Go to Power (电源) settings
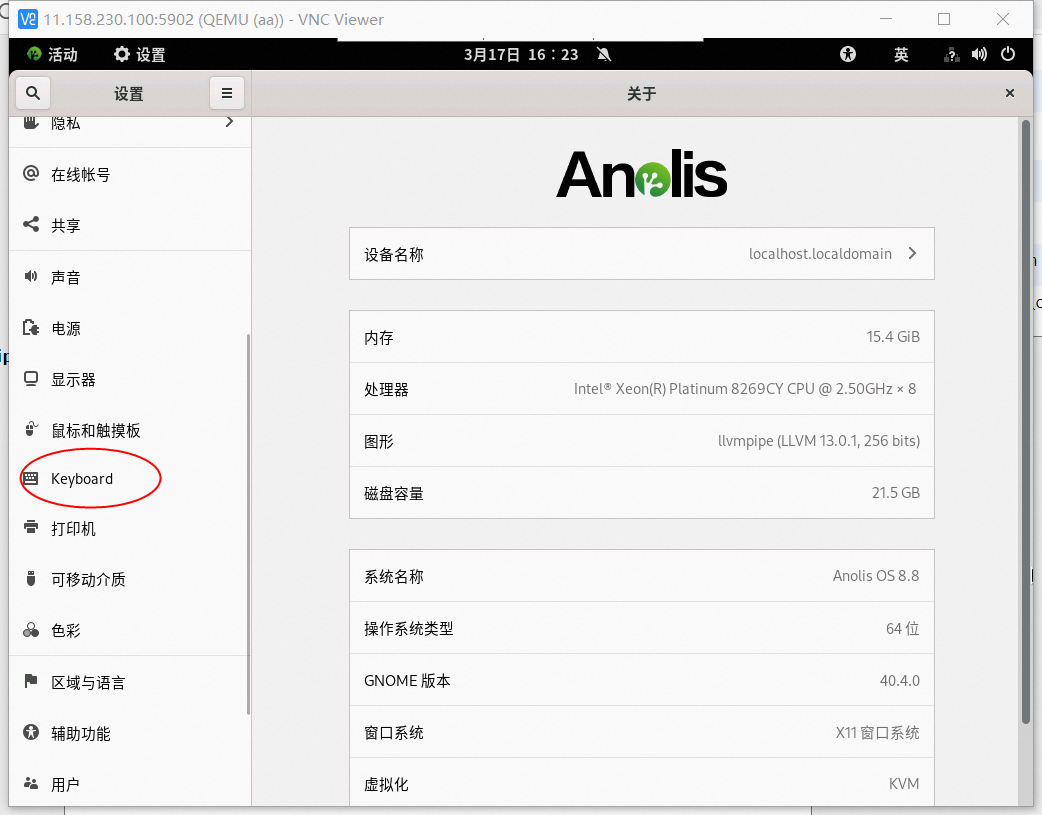Image resolution: width=1042 pixels, height=815 pixels. (66, 328)
